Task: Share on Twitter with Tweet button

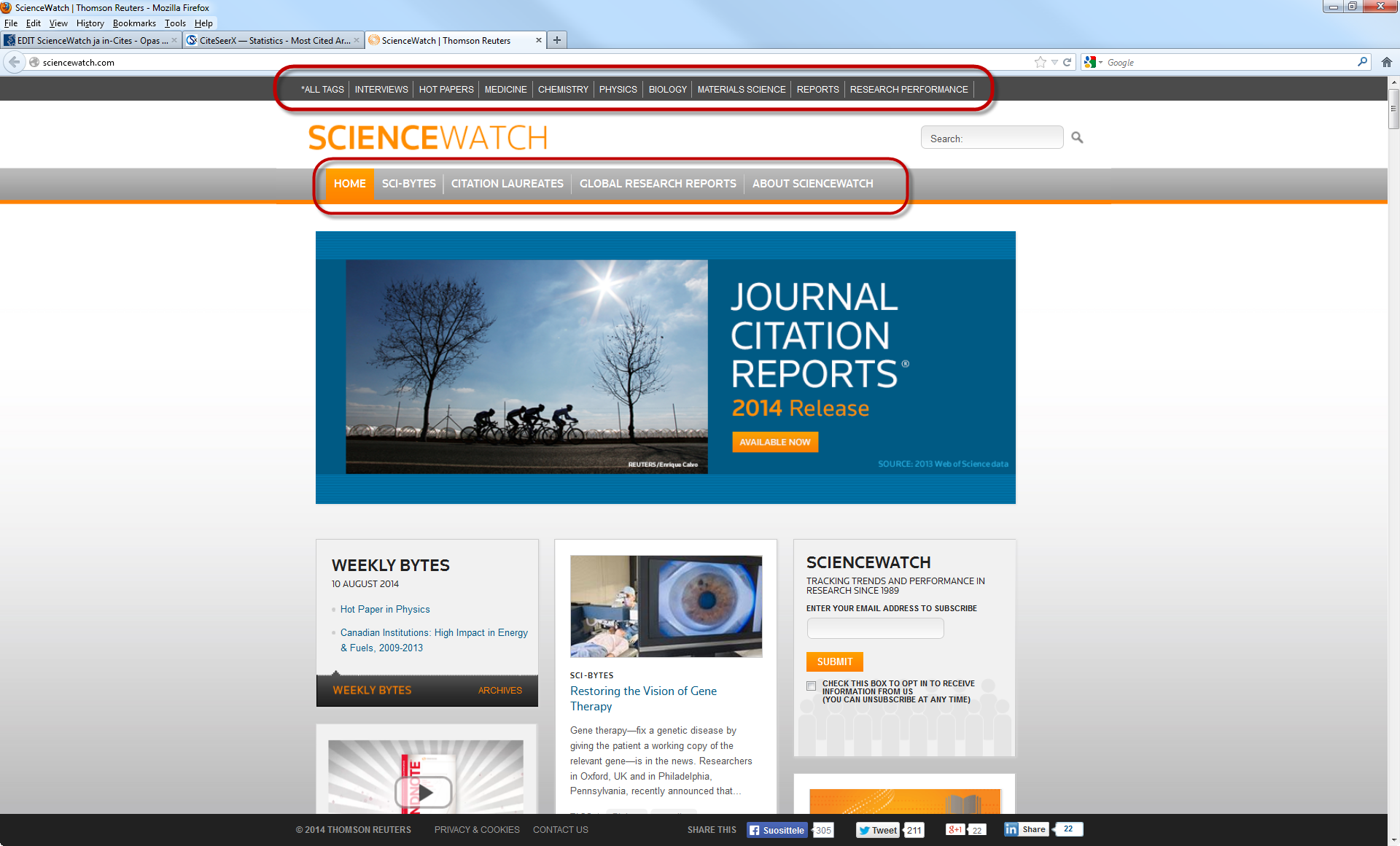Action: (x=877, y=830)
